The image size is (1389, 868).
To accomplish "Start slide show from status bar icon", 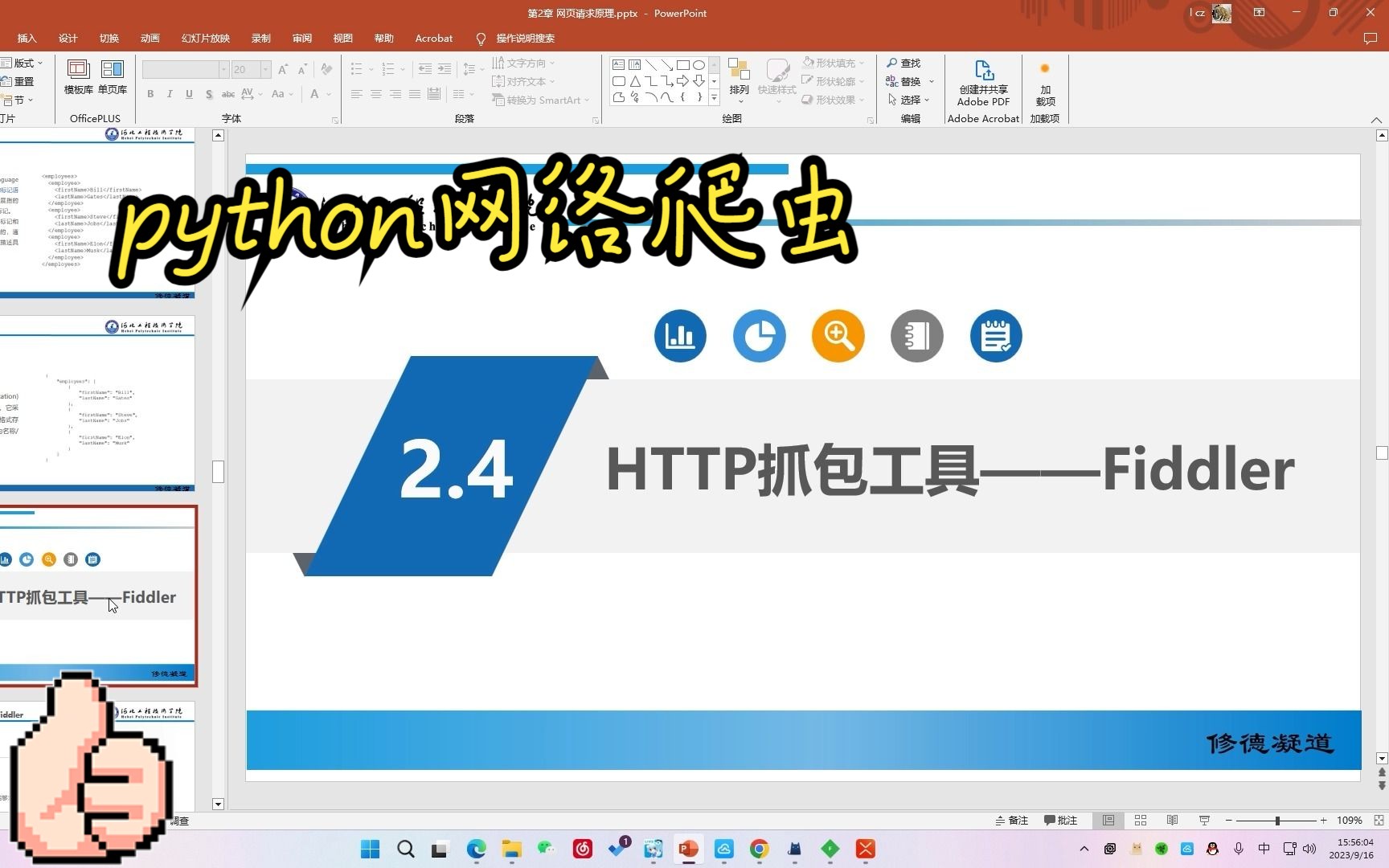I will 1204,821.
